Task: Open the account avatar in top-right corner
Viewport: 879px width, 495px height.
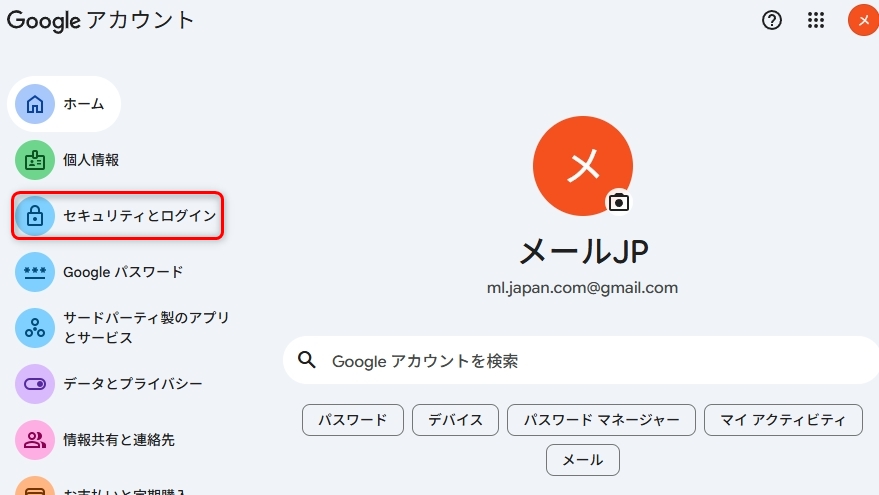Action: [x=863, y=20]
